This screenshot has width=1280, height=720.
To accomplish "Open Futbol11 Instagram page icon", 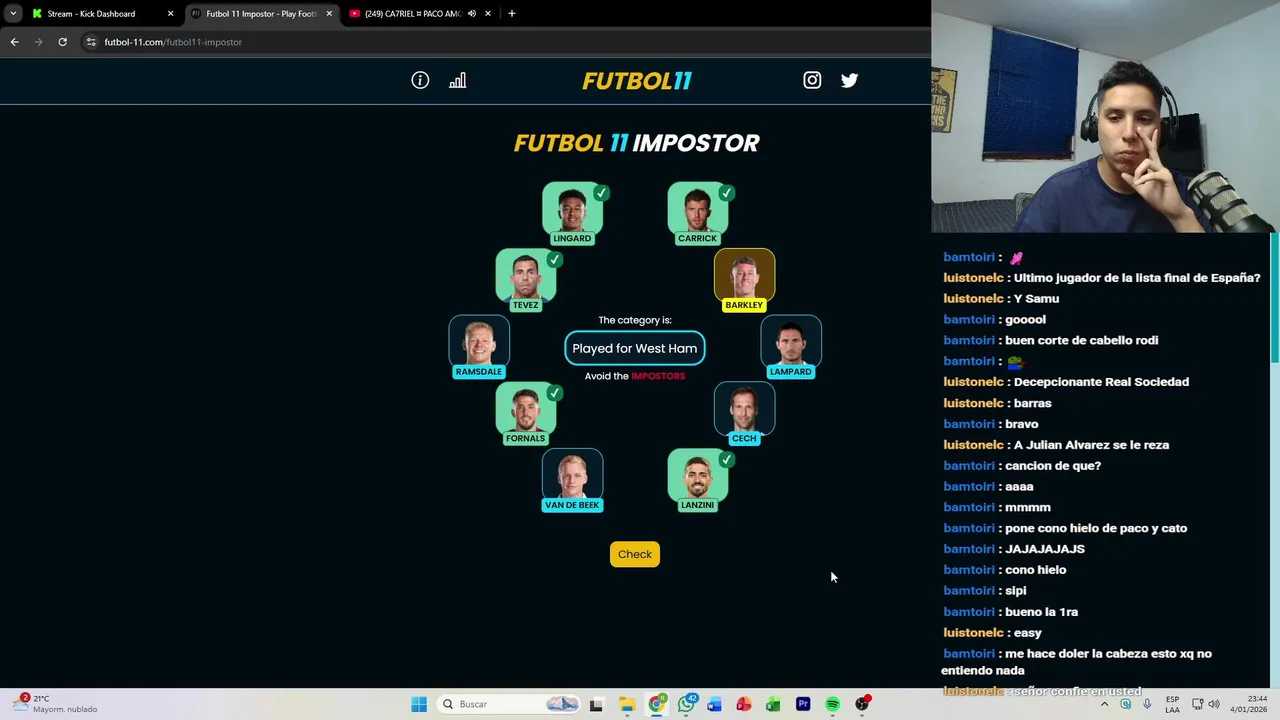I will coord(812,80).
